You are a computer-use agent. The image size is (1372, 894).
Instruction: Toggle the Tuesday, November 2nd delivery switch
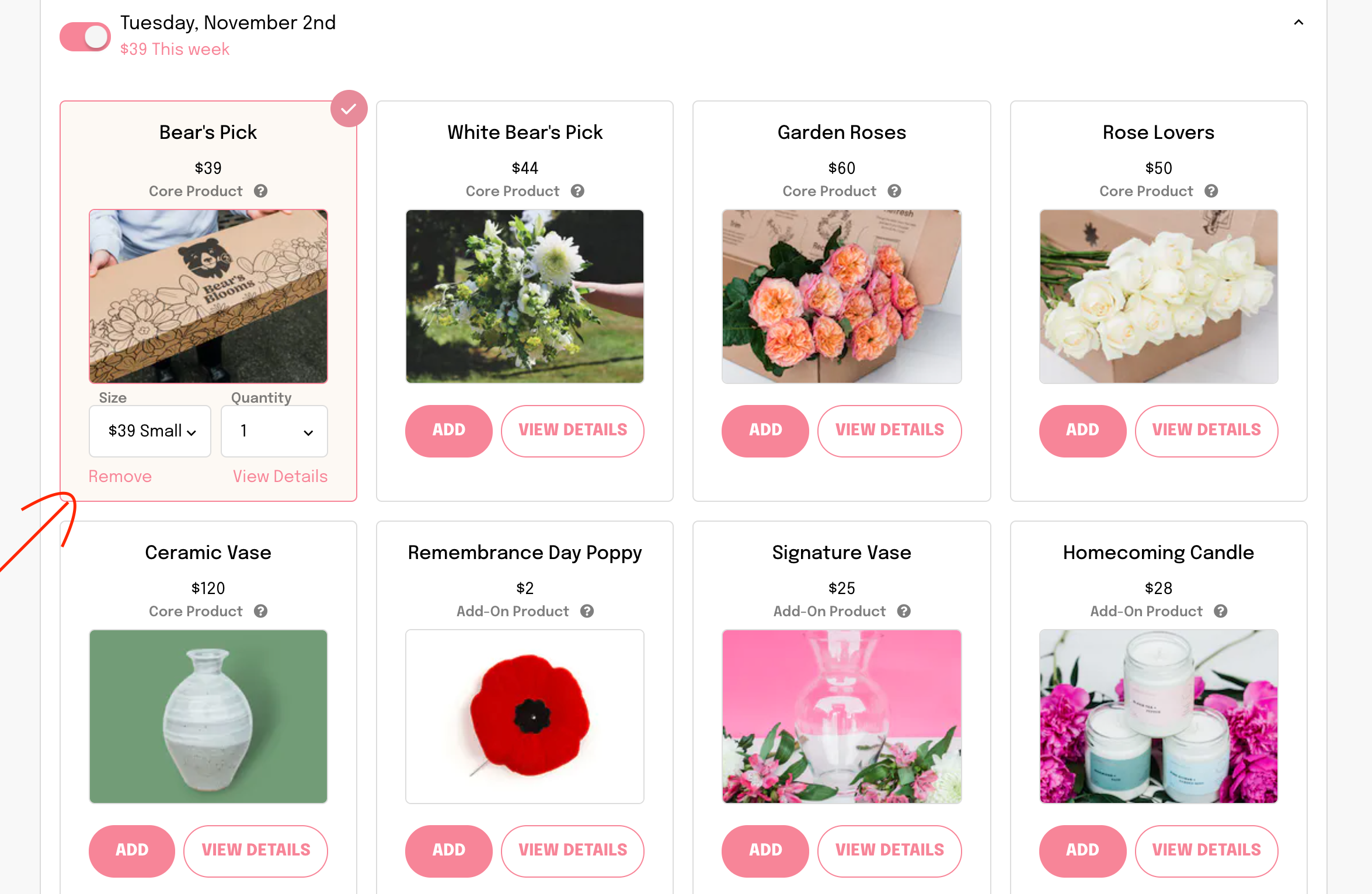pos(85,37)
